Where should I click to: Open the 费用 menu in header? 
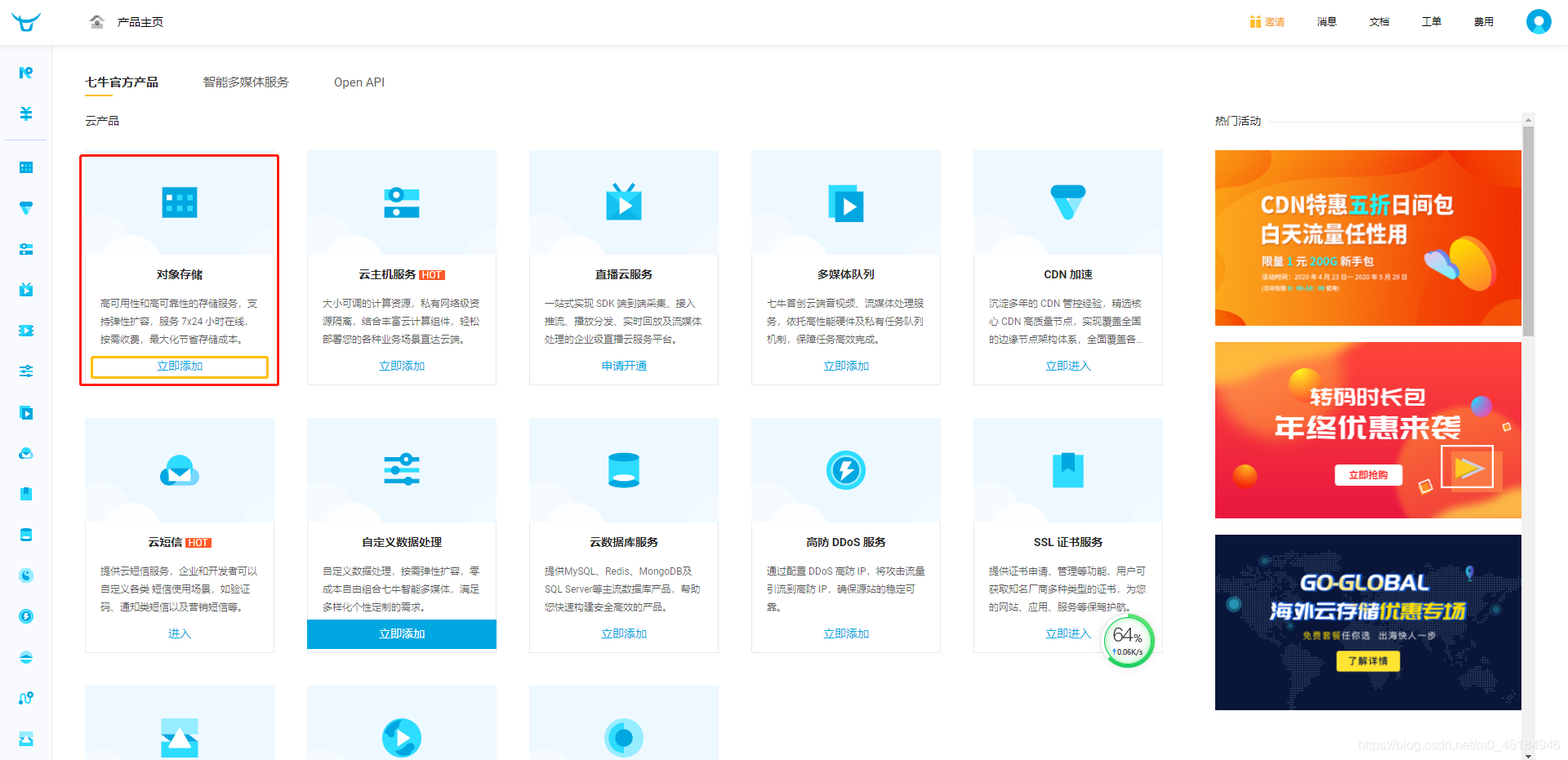[x=1484, y=22]
